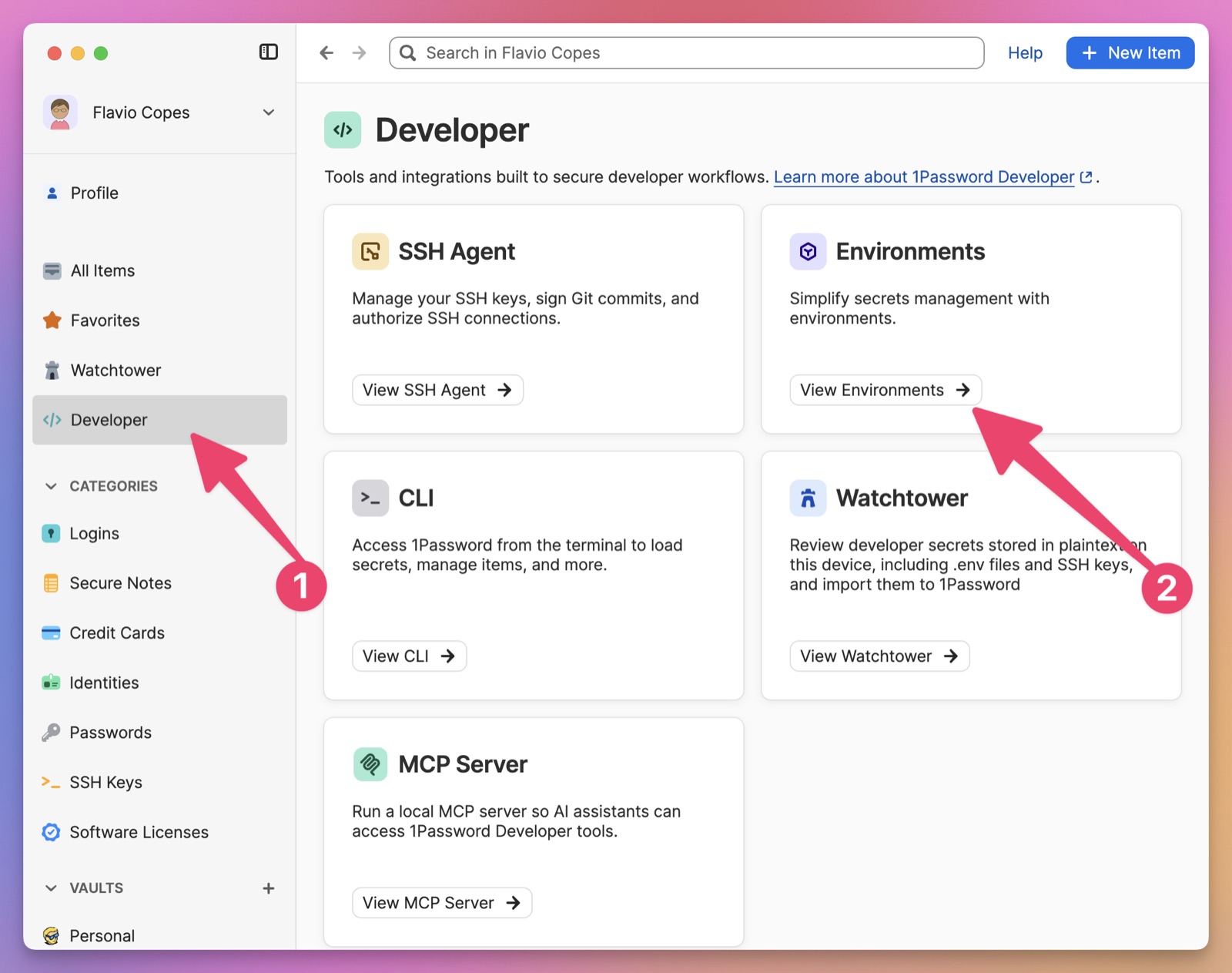Screen dimensions: 1232x973
Task: Click View Environments button
Action: click(885, 390)
